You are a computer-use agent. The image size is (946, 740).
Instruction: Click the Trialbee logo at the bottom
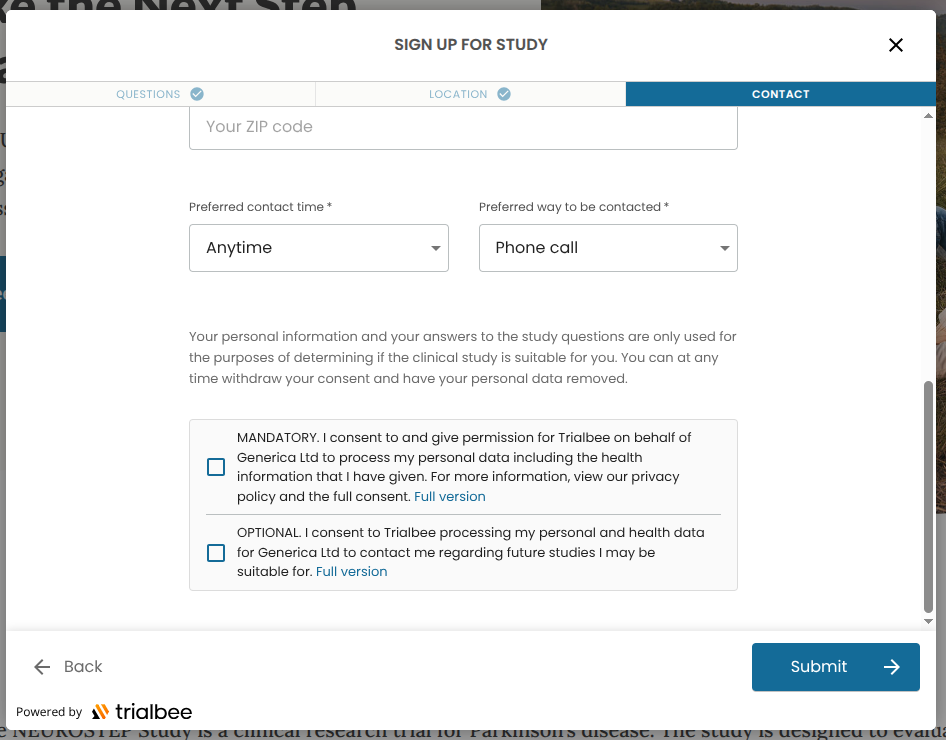tap(141, 711)
